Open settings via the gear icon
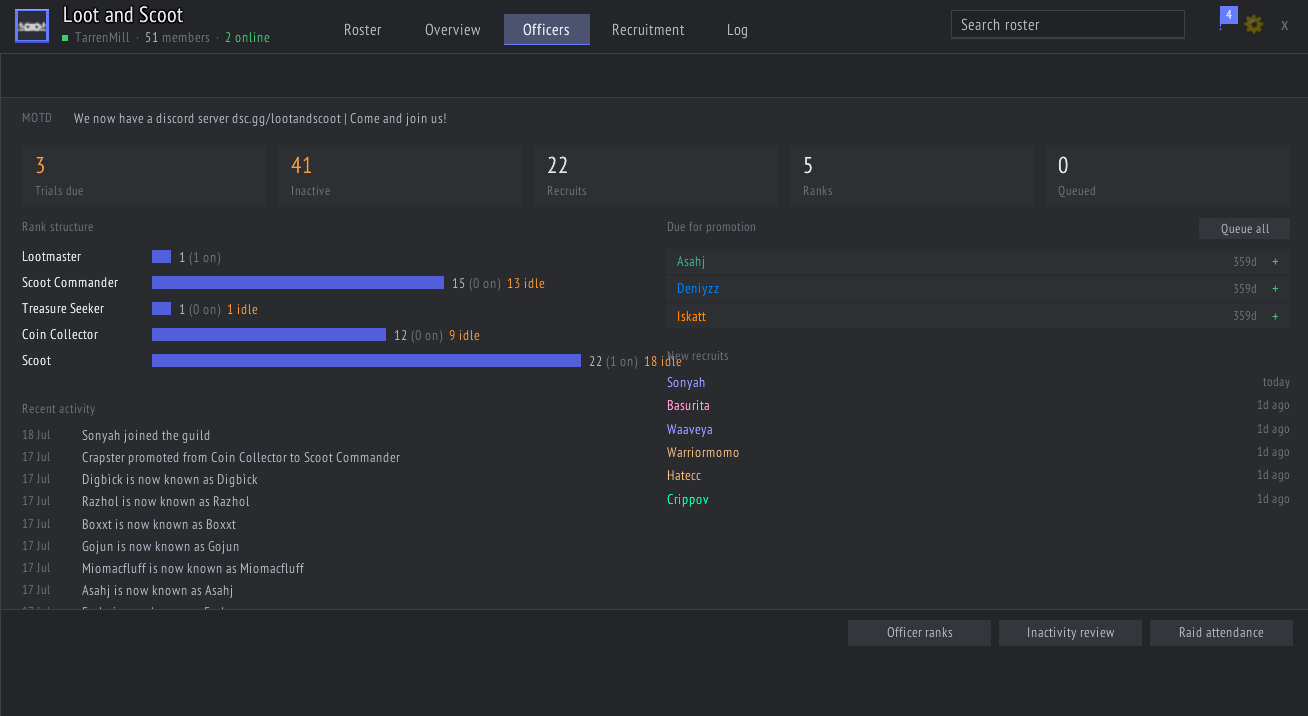 [1254, 24]
